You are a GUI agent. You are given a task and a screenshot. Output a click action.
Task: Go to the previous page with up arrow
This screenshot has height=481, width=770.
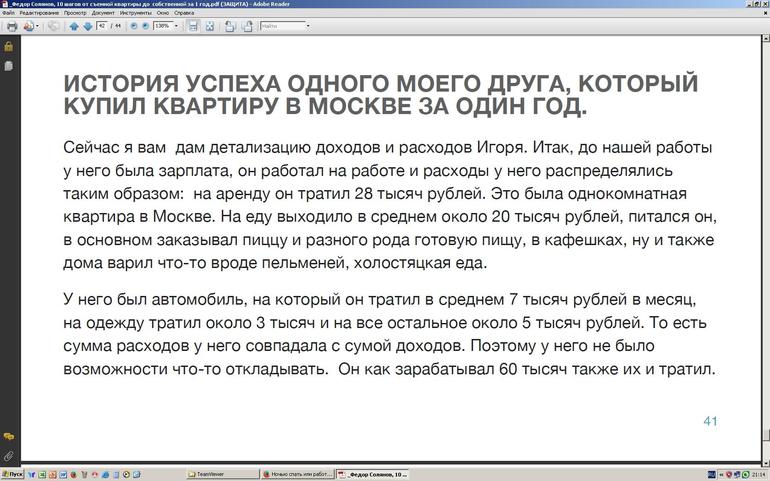pyautogui.click(x=73, y=26)
